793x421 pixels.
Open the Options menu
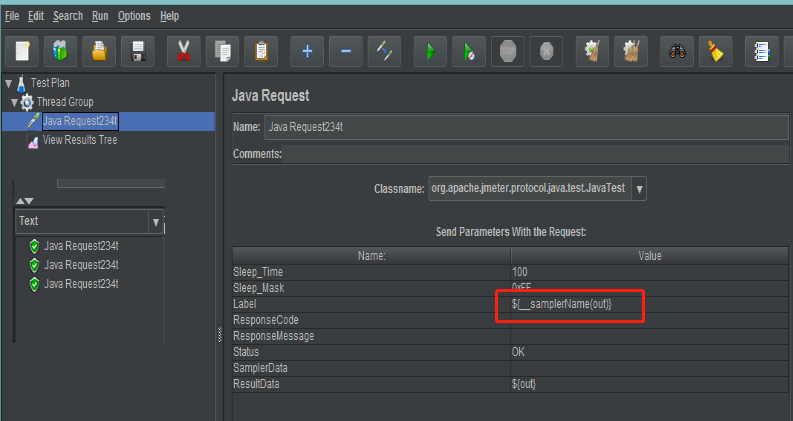[x=134, y=16]
